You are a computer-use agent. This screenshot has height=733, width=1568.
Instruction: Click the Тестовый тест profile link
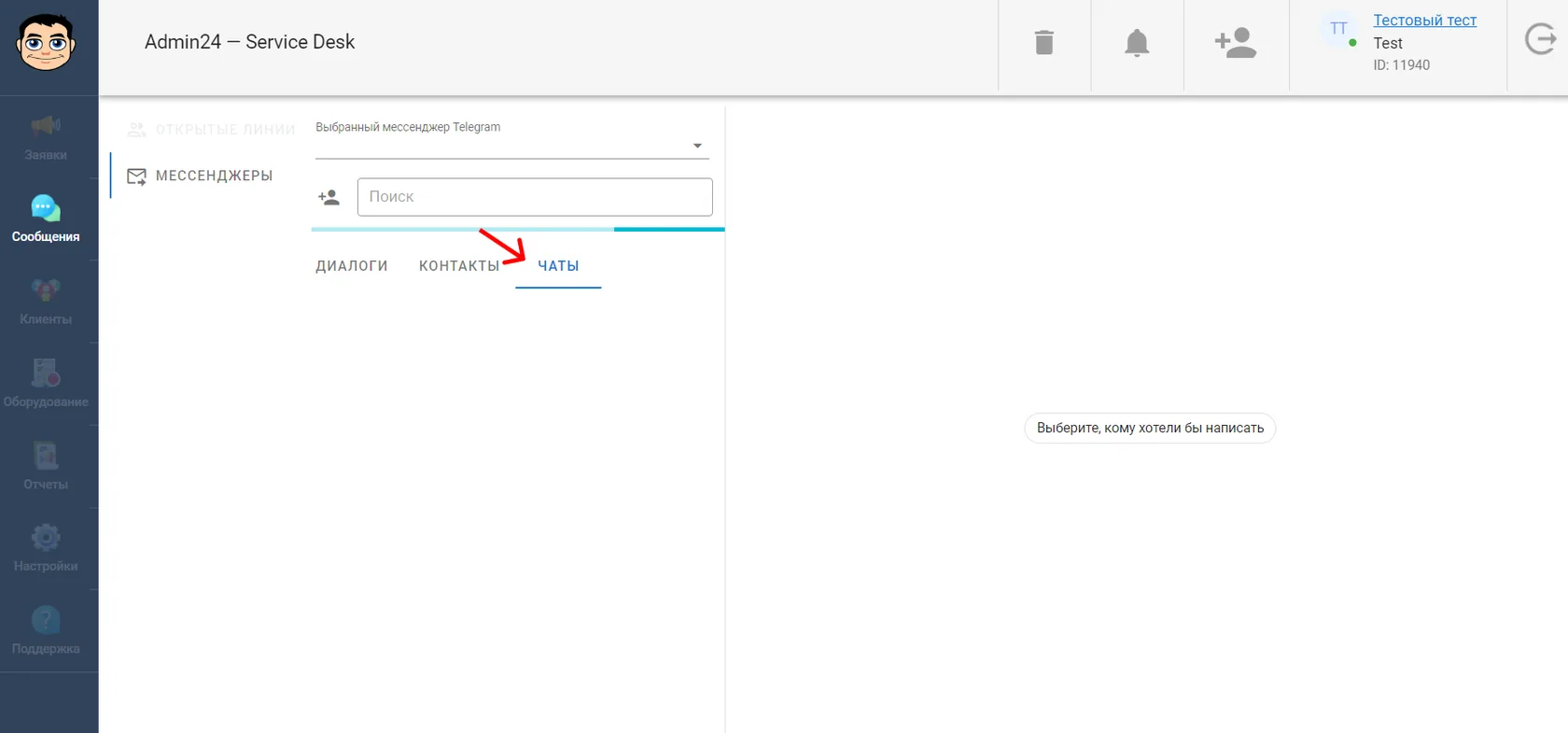click(1424, 21)
